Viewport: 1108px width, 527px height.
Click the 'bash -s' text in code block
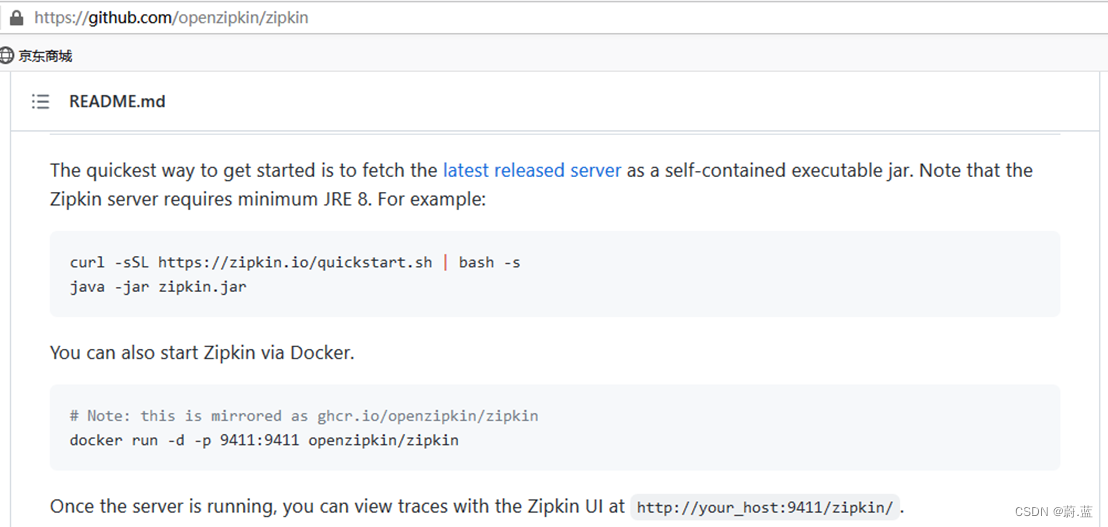click(x=489, y=262)
